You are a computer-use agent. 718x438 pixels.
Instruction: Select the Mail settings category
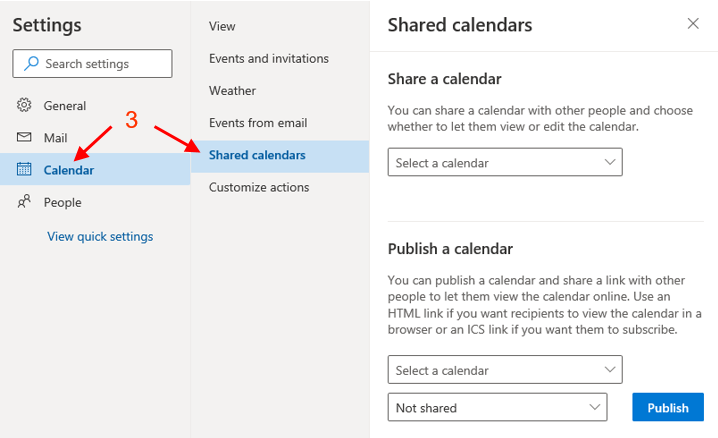[55, 137]
